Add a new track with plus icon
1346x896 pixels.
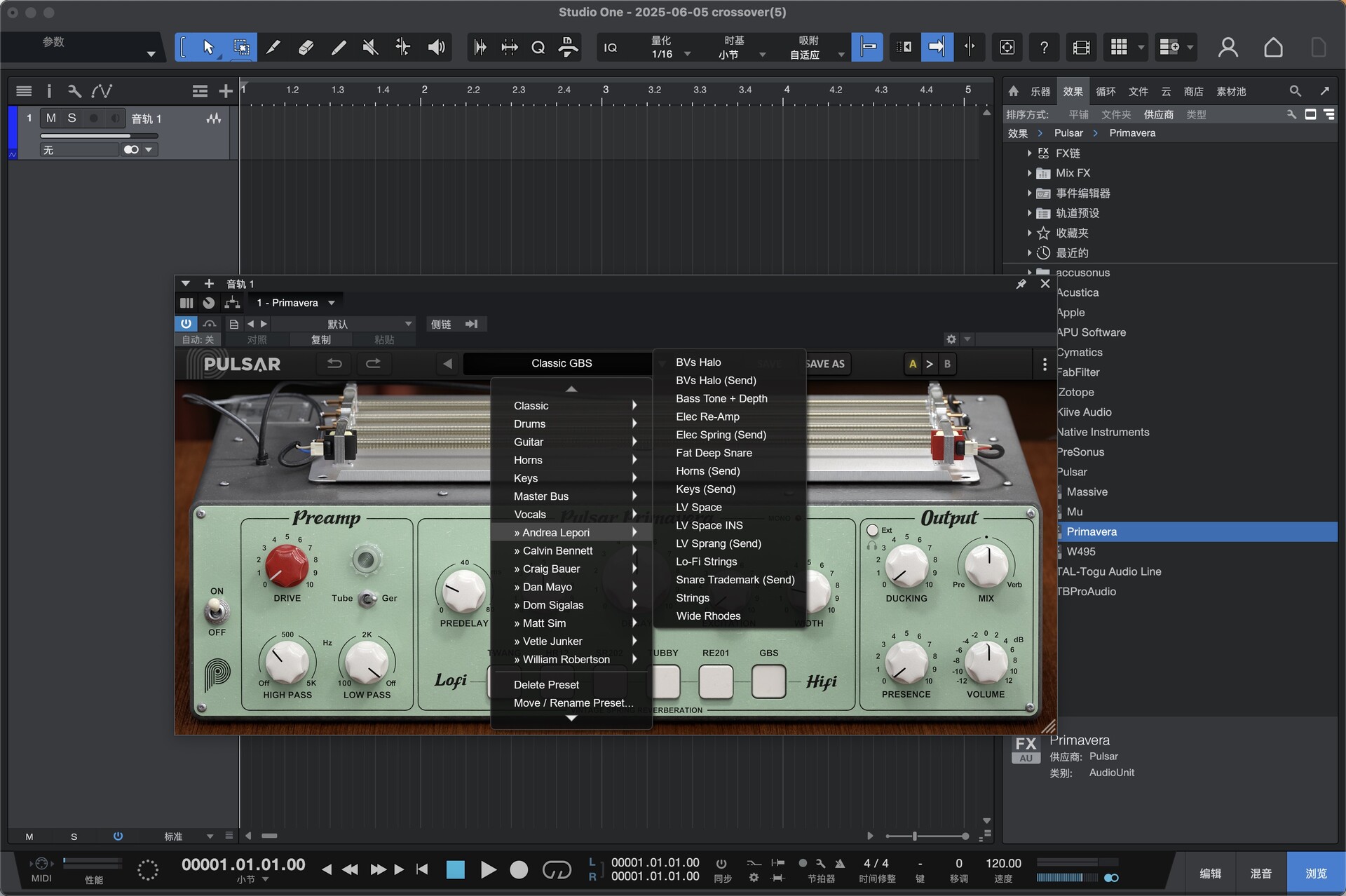point(225,91)
